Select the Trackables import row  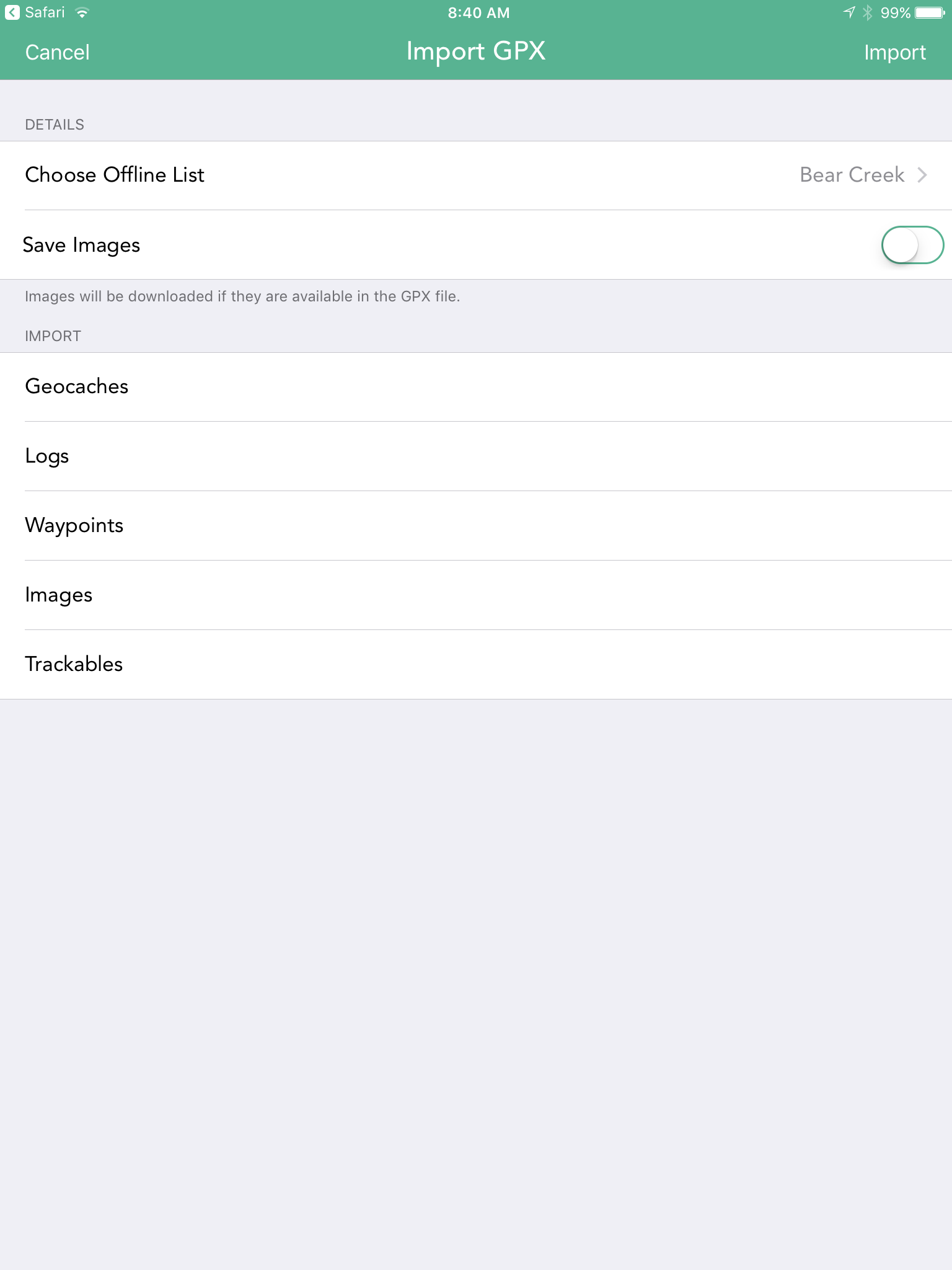click(476, 665)
